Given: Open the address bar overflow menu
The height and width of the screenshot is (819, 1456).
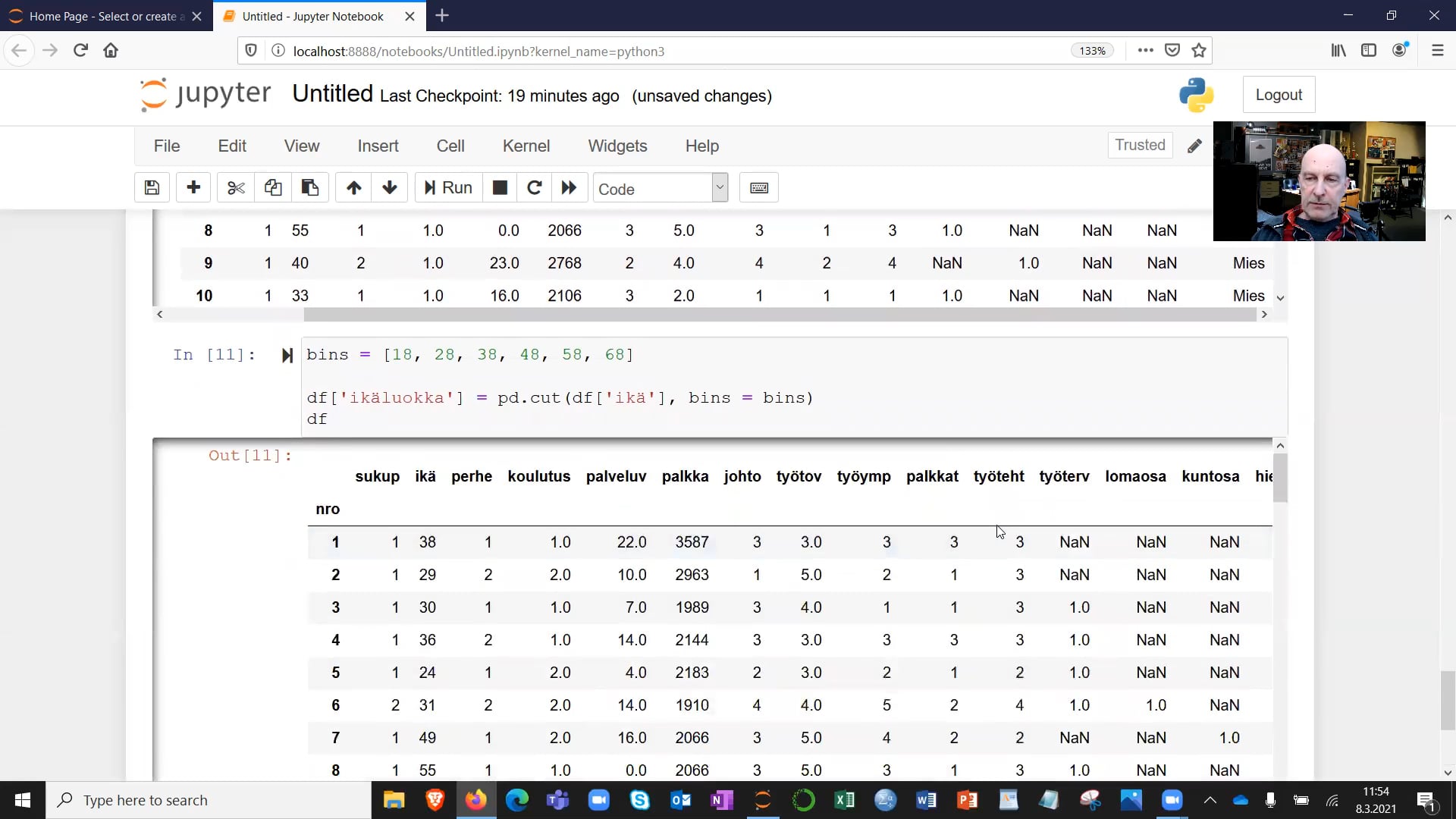Looking at the screenshot, I should click(x=1146, y=50).
